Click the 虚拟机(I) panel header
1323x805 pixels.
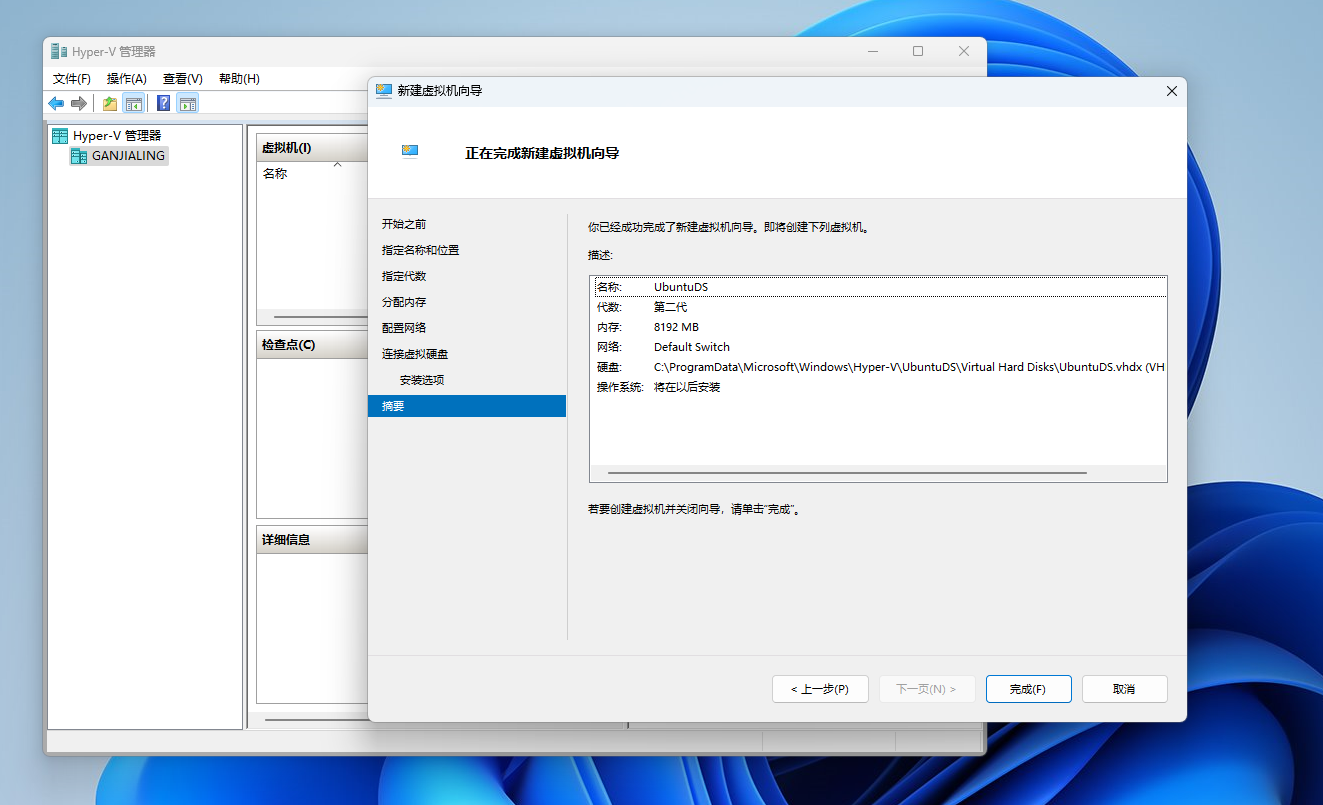(x=312, y=148)
